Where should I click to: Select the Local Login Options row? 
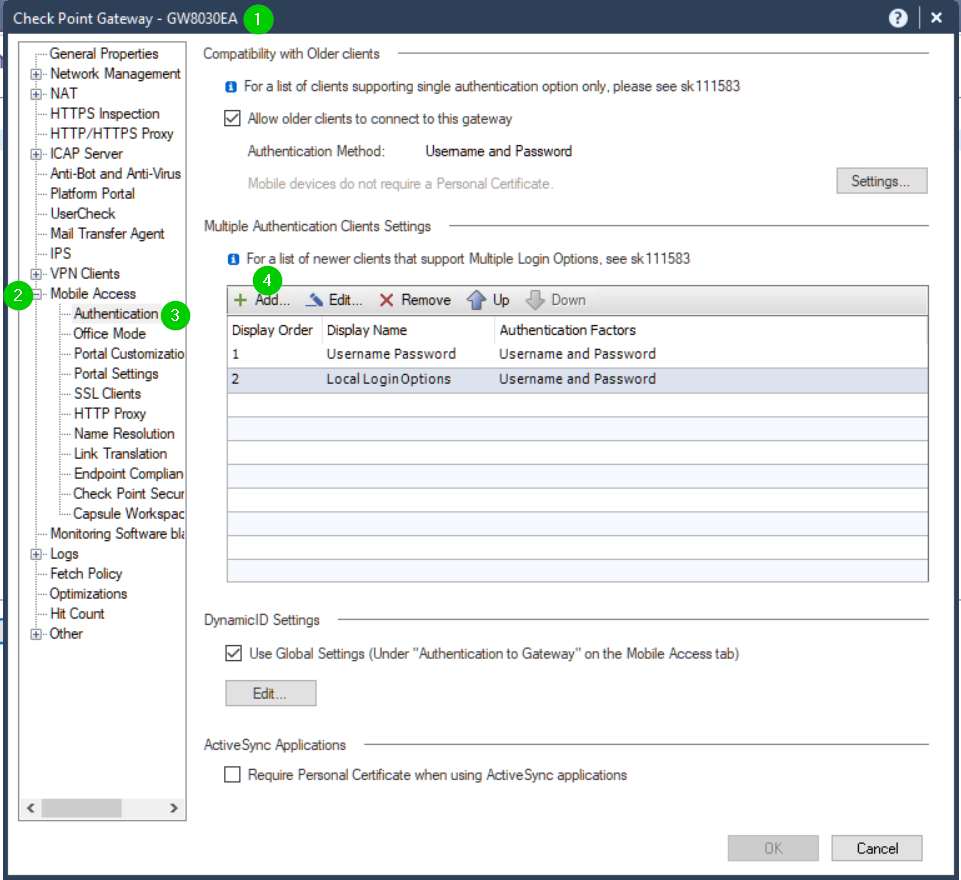pos(388,379)
